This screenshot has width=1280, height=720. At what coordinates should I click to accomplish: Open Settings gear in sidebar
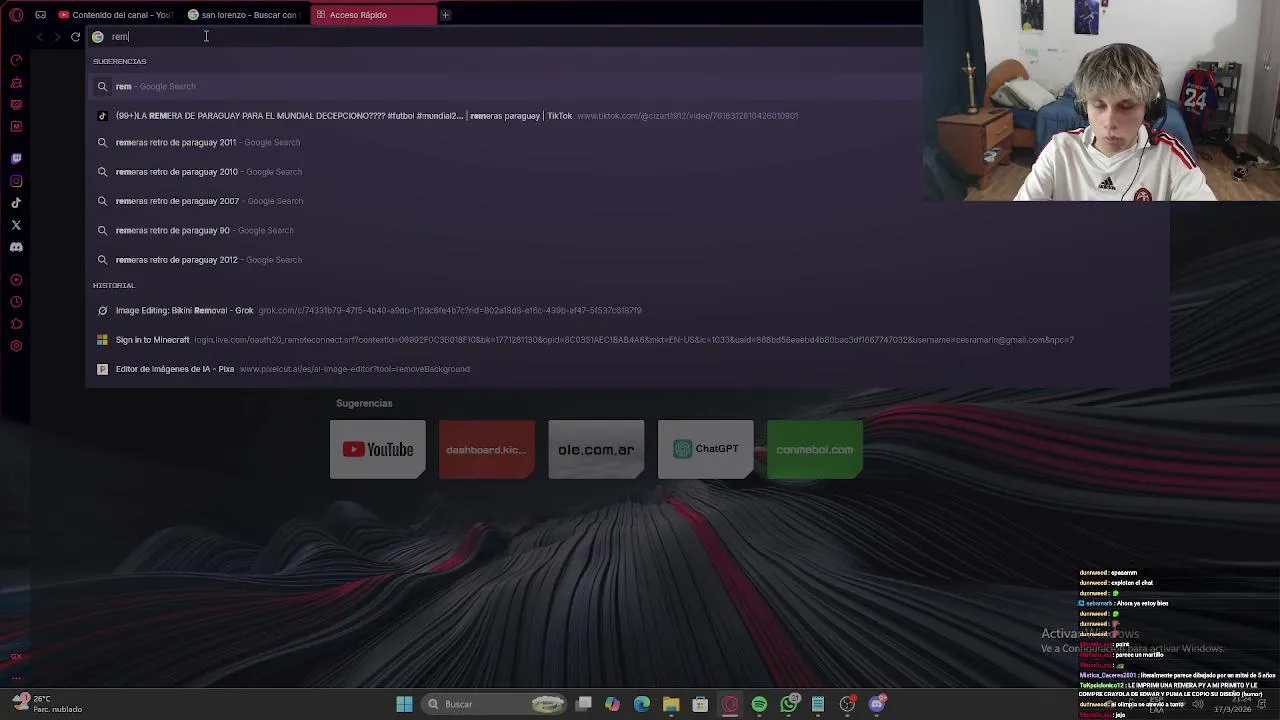point(16,346)
